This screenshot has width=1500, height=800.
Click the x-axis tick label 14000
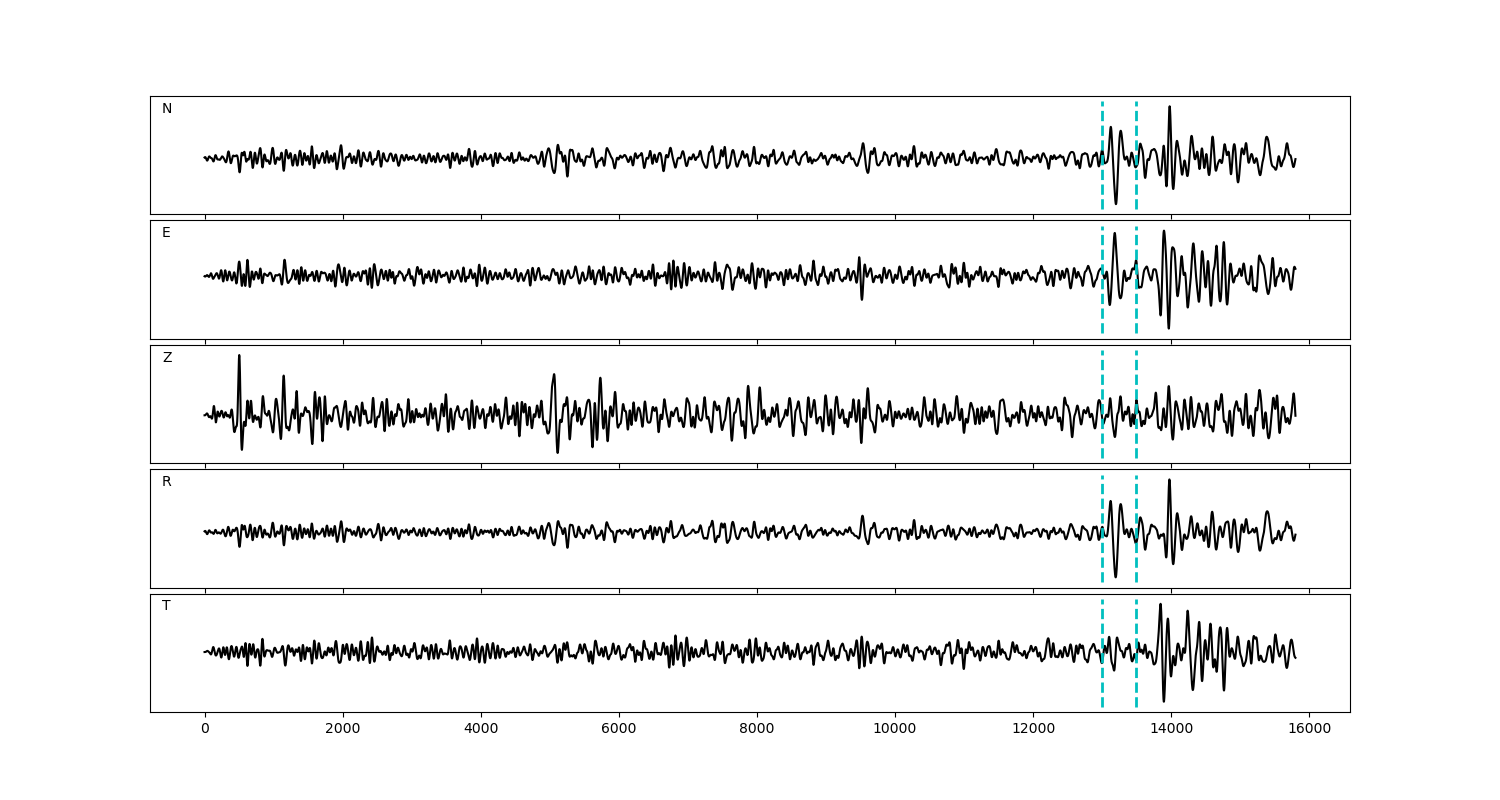[1171, 729]
